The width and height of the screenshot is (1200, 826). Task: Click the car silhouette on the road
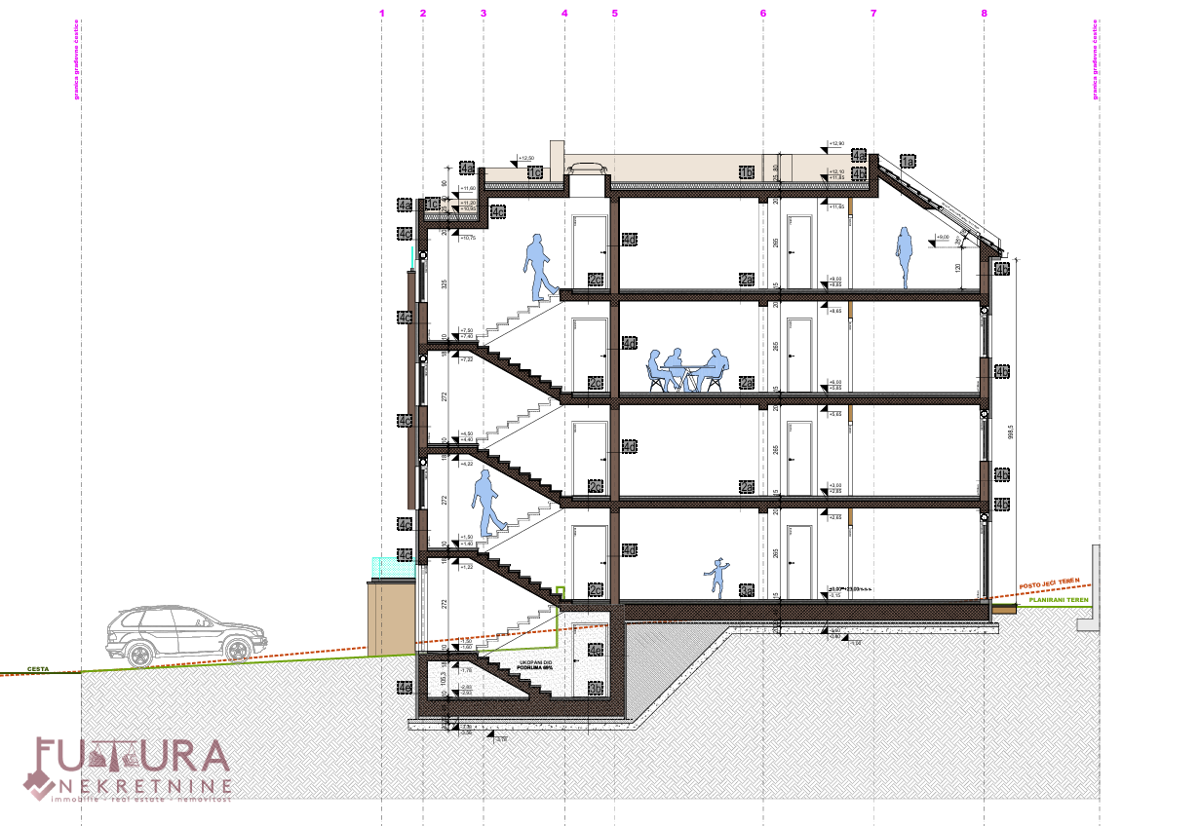[x=186, y=635]
